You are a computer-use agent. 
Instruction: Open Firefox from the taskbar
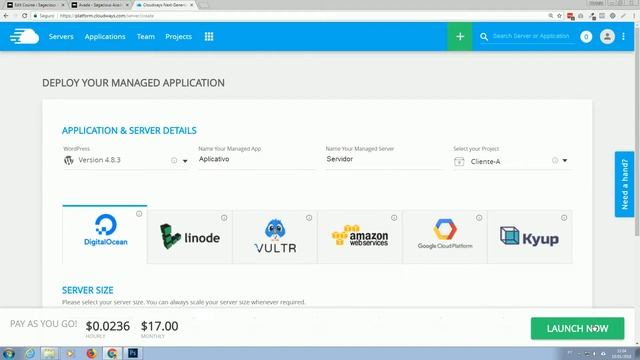91,353
